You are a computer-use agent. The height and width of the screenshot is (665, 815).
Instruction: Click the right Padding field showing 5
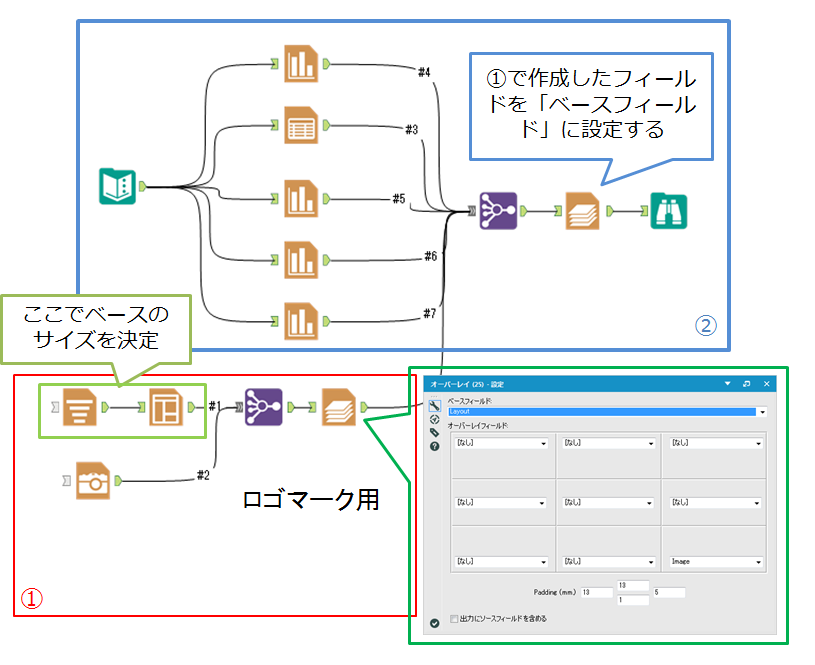(x=667, y=592)
